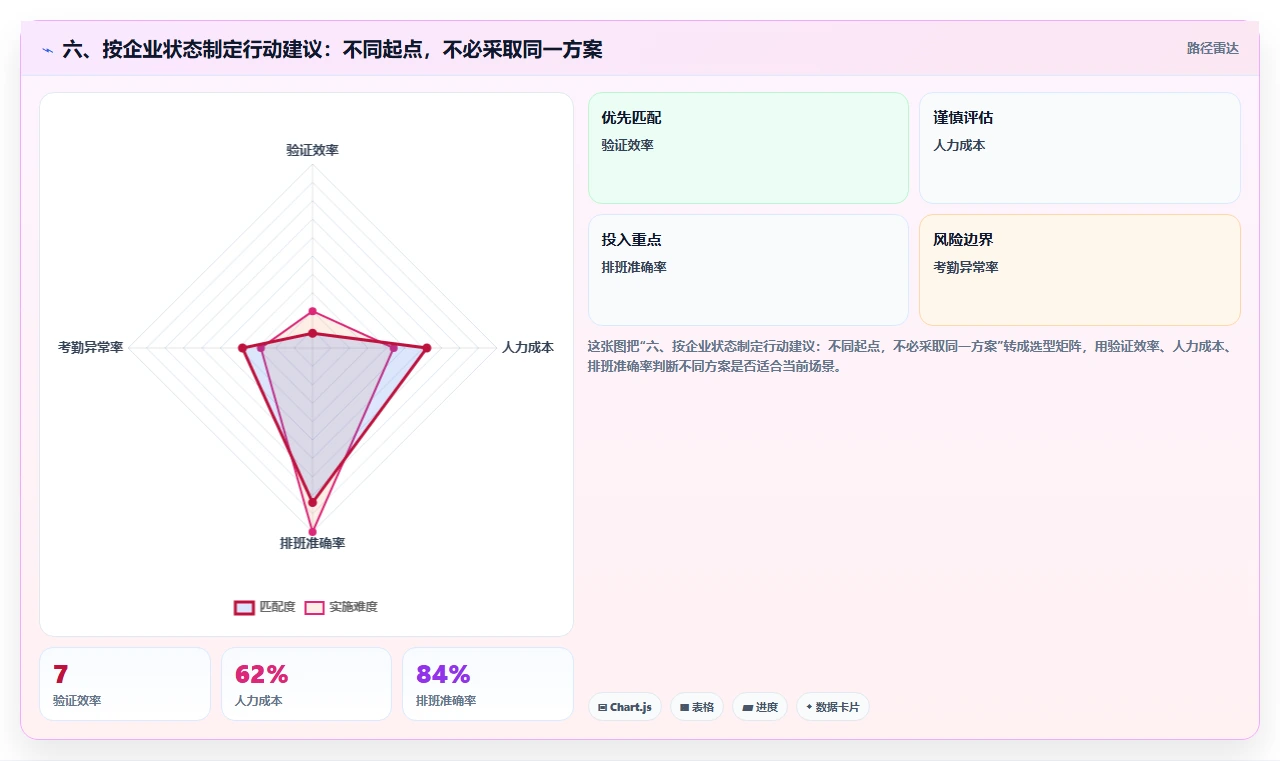The width and height of the screenshot is (1280, 761).
Task: Click the 实施难度 data point on 排班准确率 axis
Action: point(312,532)
